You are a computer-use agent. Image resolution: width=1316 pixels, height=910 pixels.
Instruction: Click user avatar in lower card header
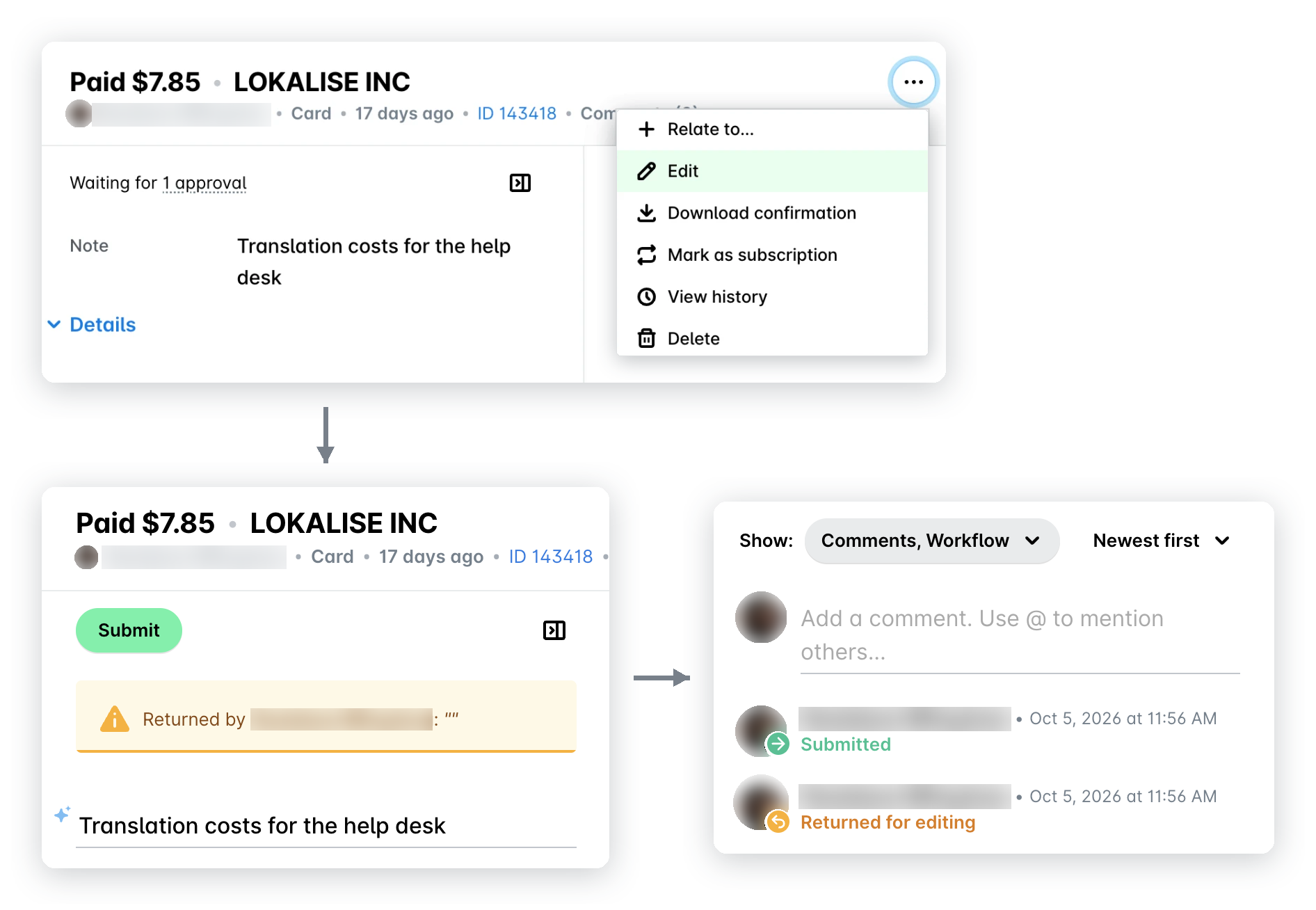[86, 557]
